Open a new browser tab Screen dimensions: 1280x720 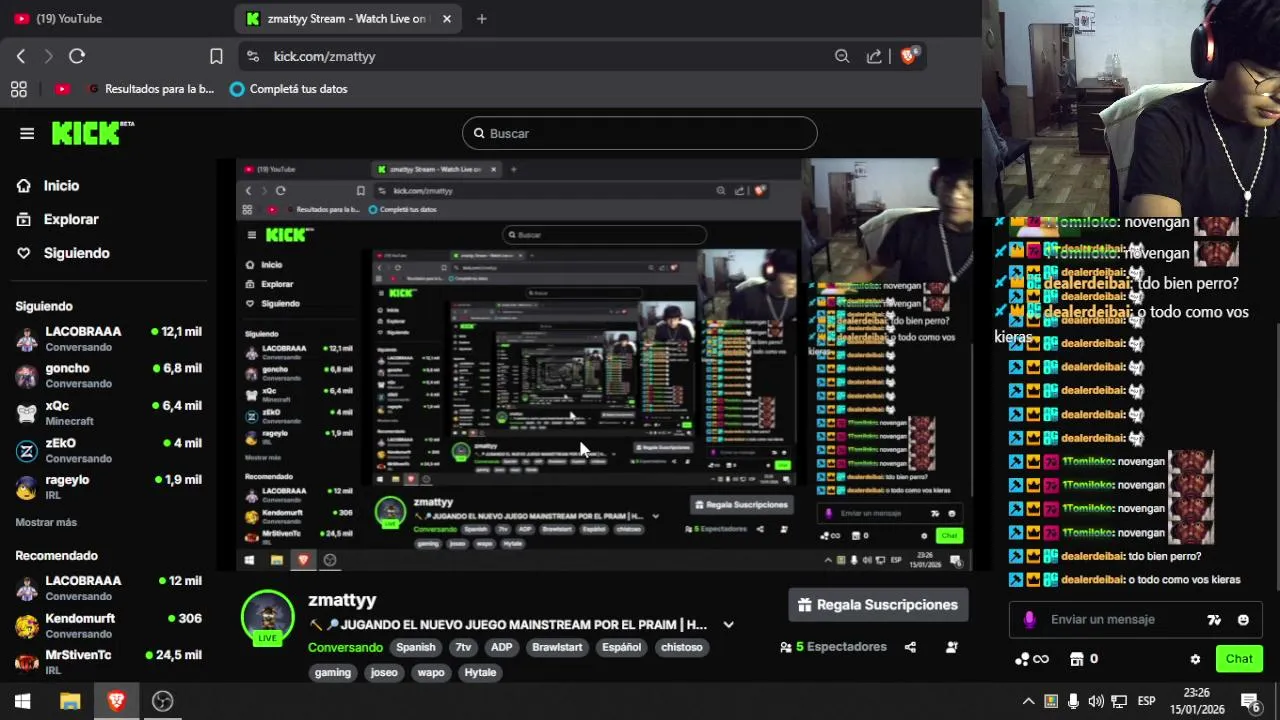click(x=481, y=18)
